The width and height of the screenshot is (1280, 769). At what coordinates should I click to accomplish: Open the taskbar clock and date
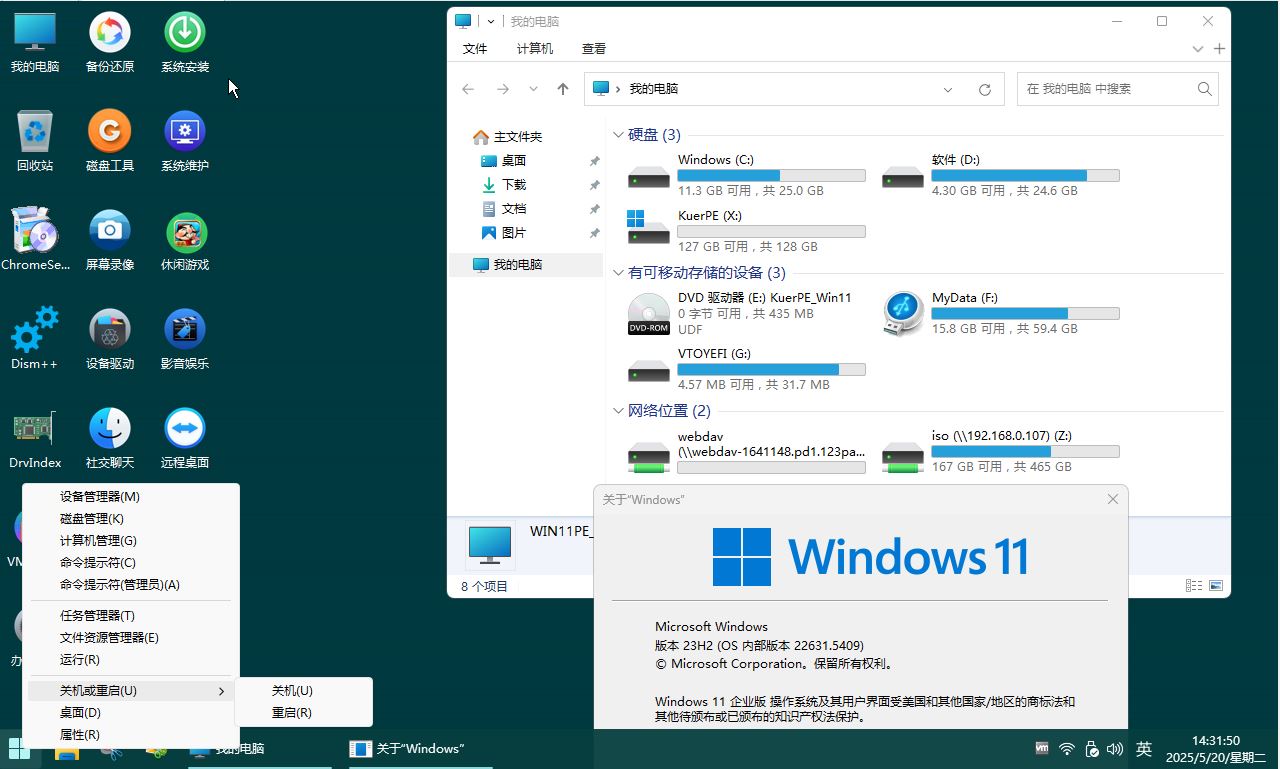(1216, 749)
